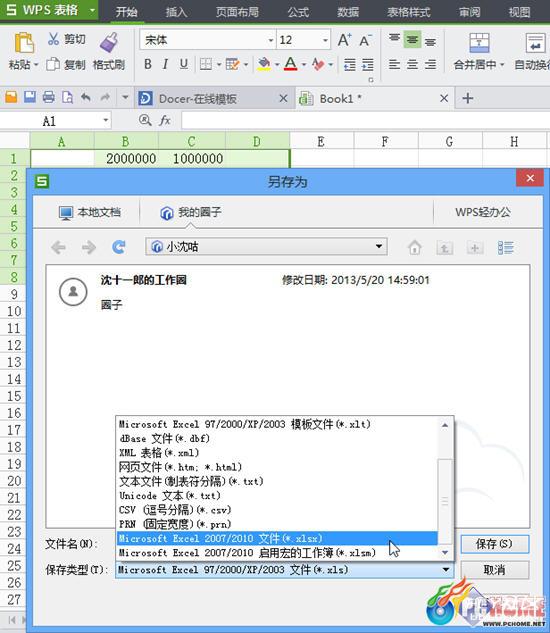
Task: Choose 启用宏的工作簿 (*.xlsm) type
Action: (x=277, y=553)
